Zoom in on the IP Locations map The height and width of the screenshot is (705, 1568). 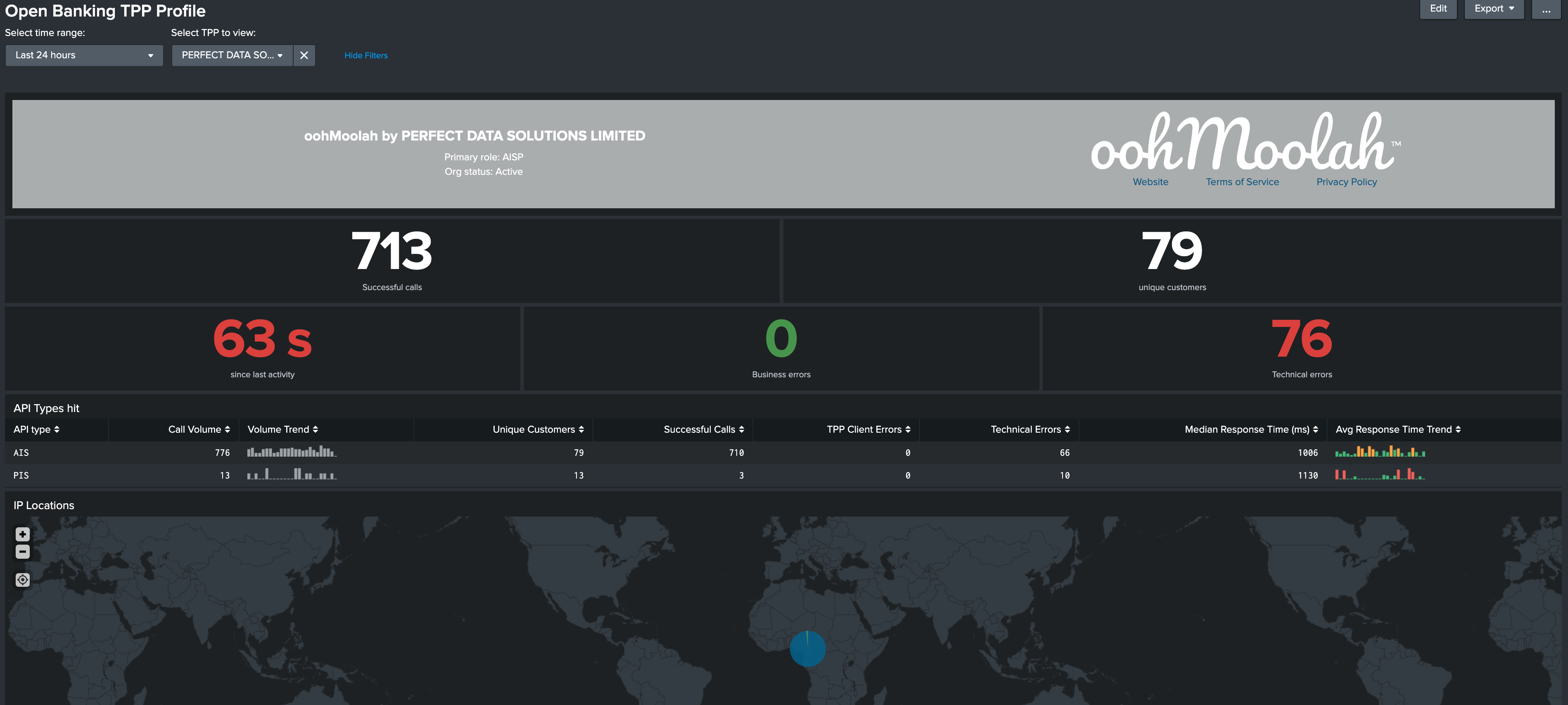click(23, 534)
